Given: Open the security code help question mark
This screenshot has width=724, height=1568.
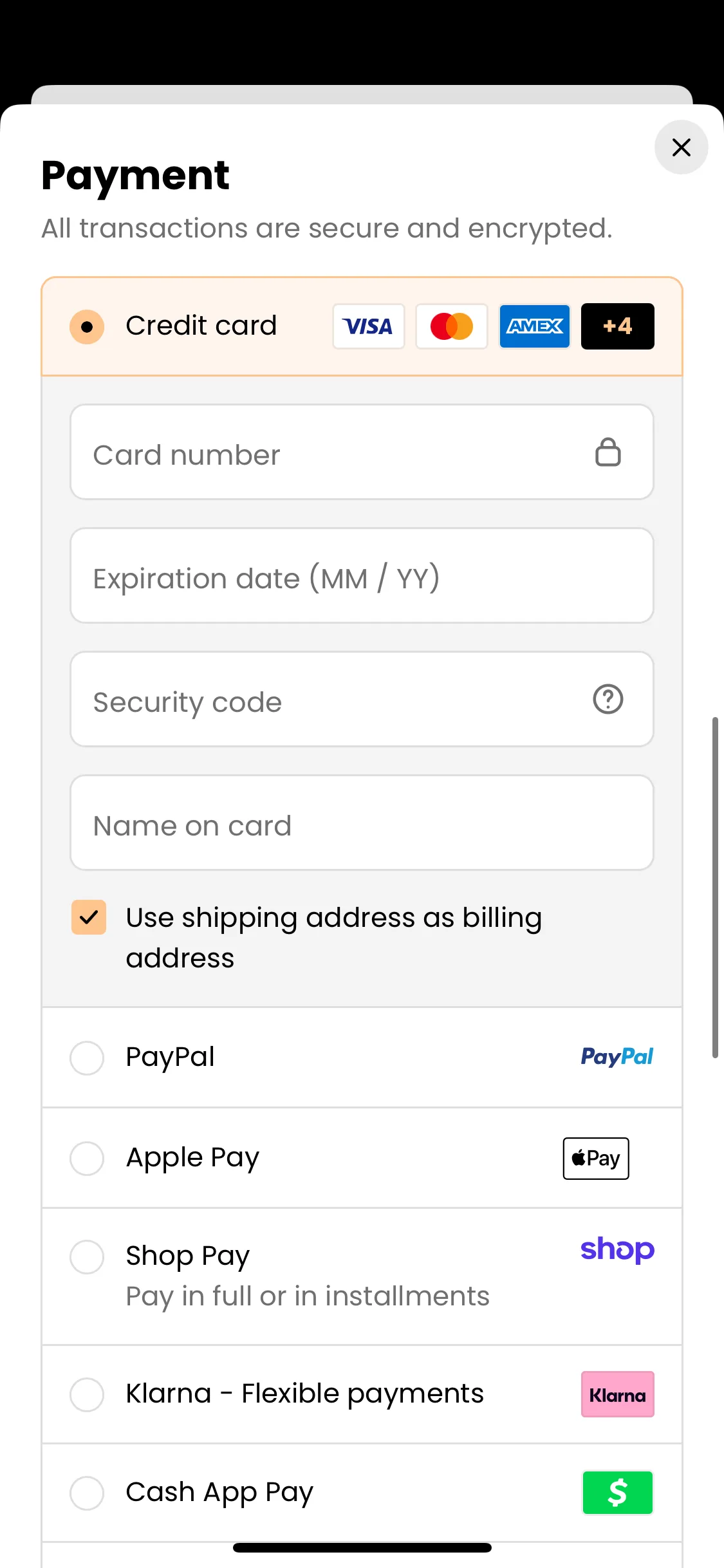Looking at the screenshot, I should click(x=608, y=699).
